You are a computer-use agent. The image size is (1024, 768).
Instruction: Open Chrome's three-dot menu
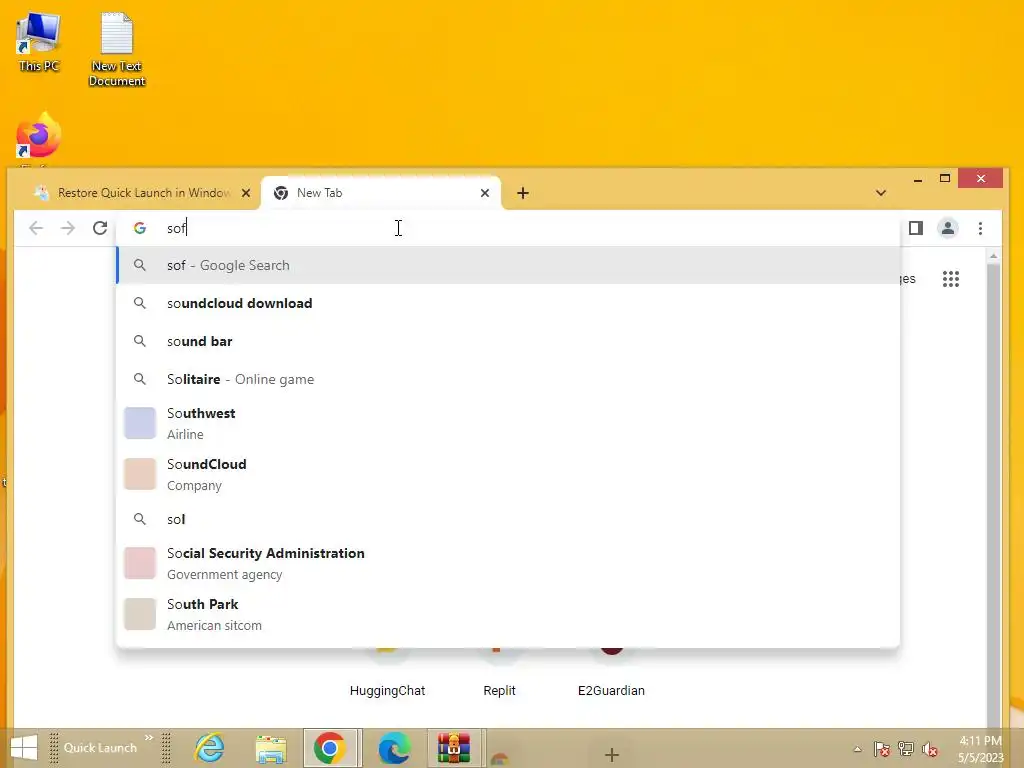tap(980, 228)
